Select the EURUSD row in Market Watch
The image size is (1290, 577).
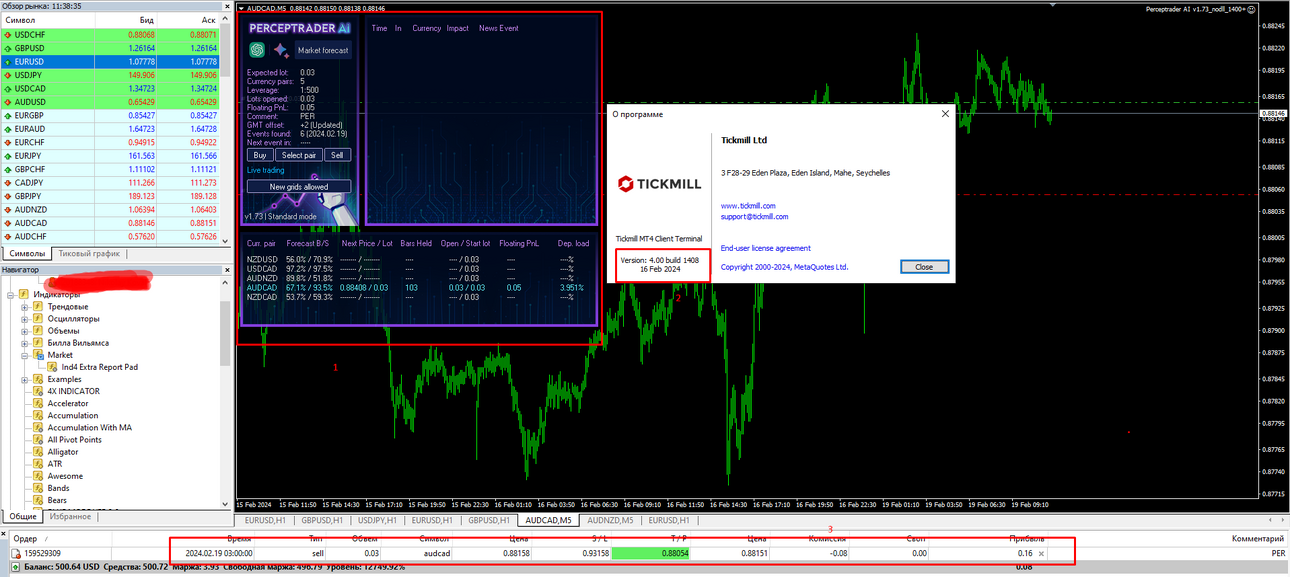[x=110, y=62]
